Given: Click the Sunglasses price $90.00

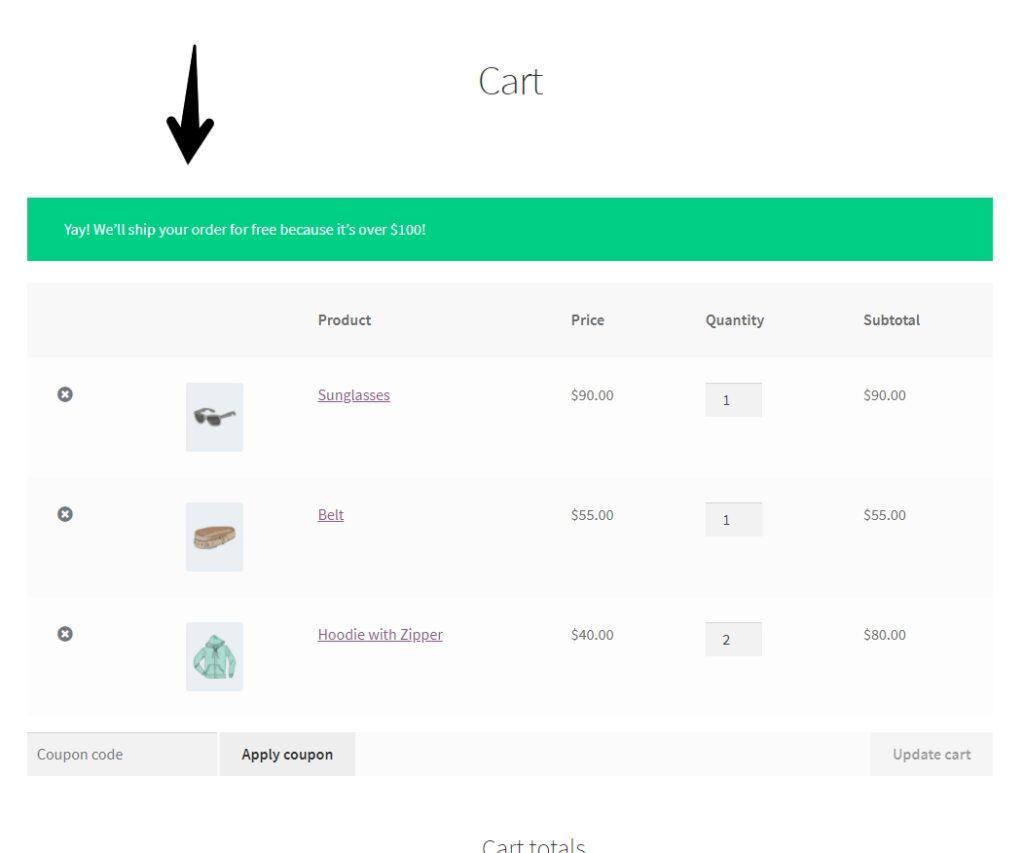Looking at the screenshot, I should (592, 395).
